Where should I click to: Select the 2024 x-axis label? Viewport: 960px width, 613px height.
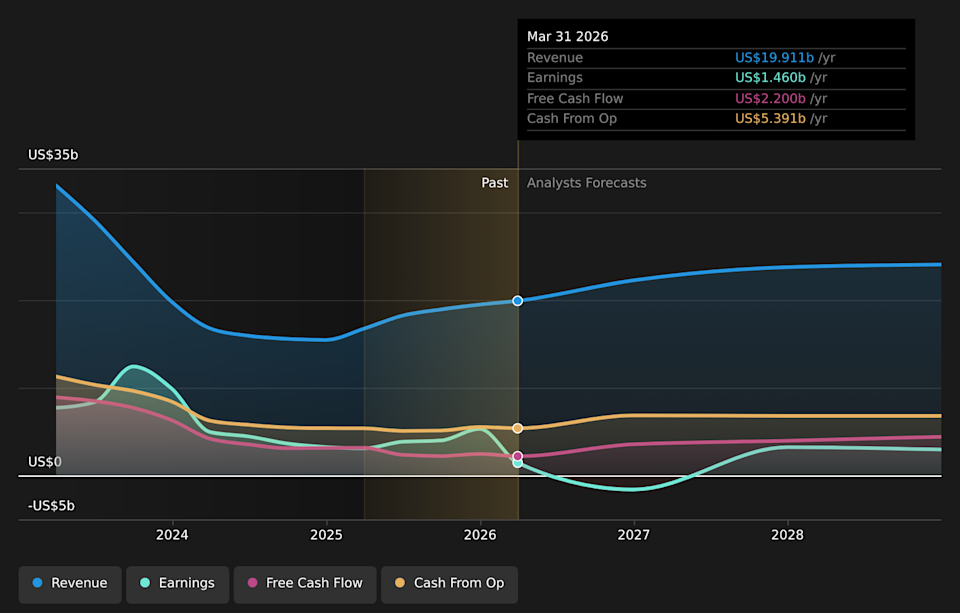point(172,535)
